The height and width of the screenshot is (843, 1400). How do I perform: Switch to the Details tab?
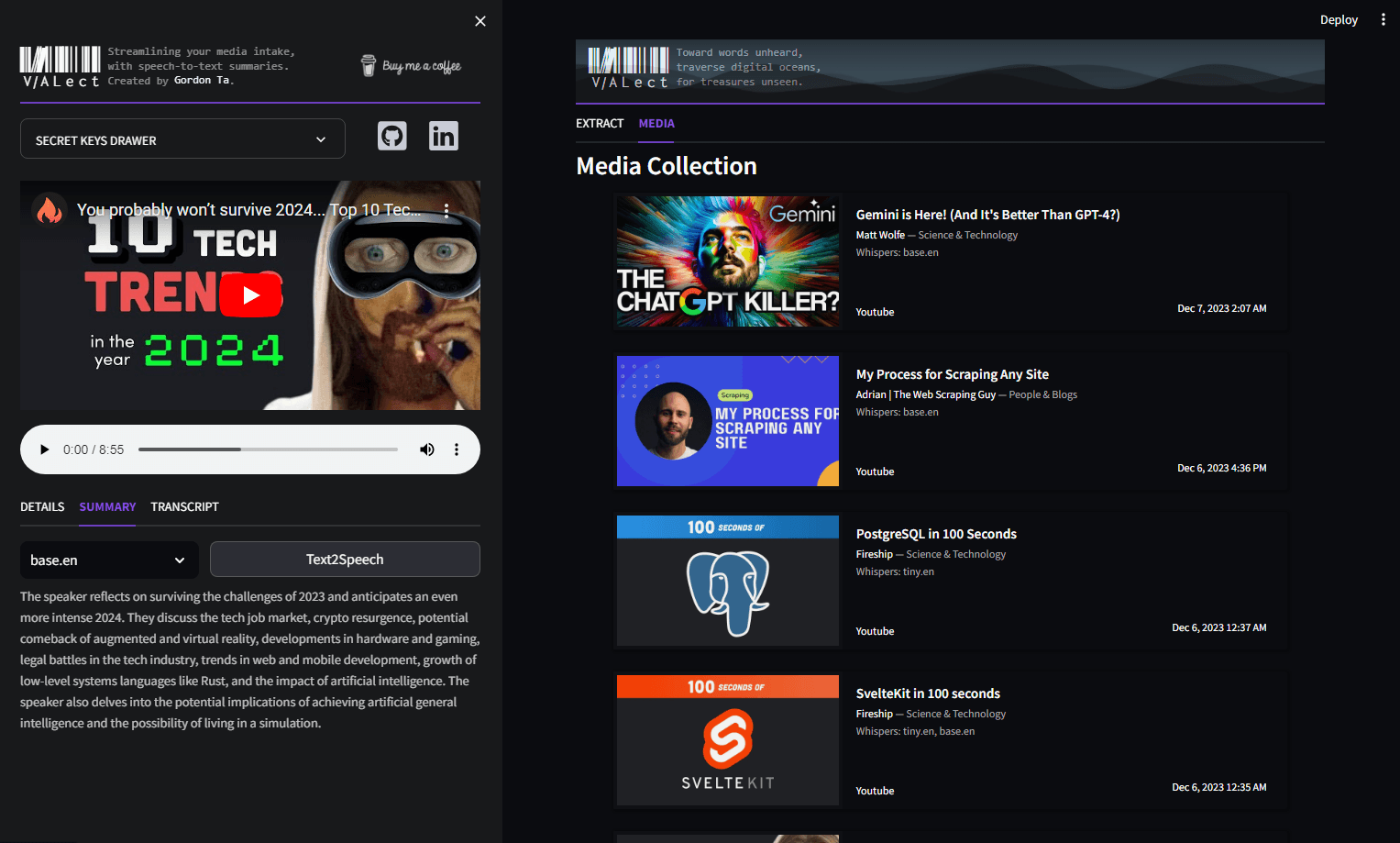[42, 506]
